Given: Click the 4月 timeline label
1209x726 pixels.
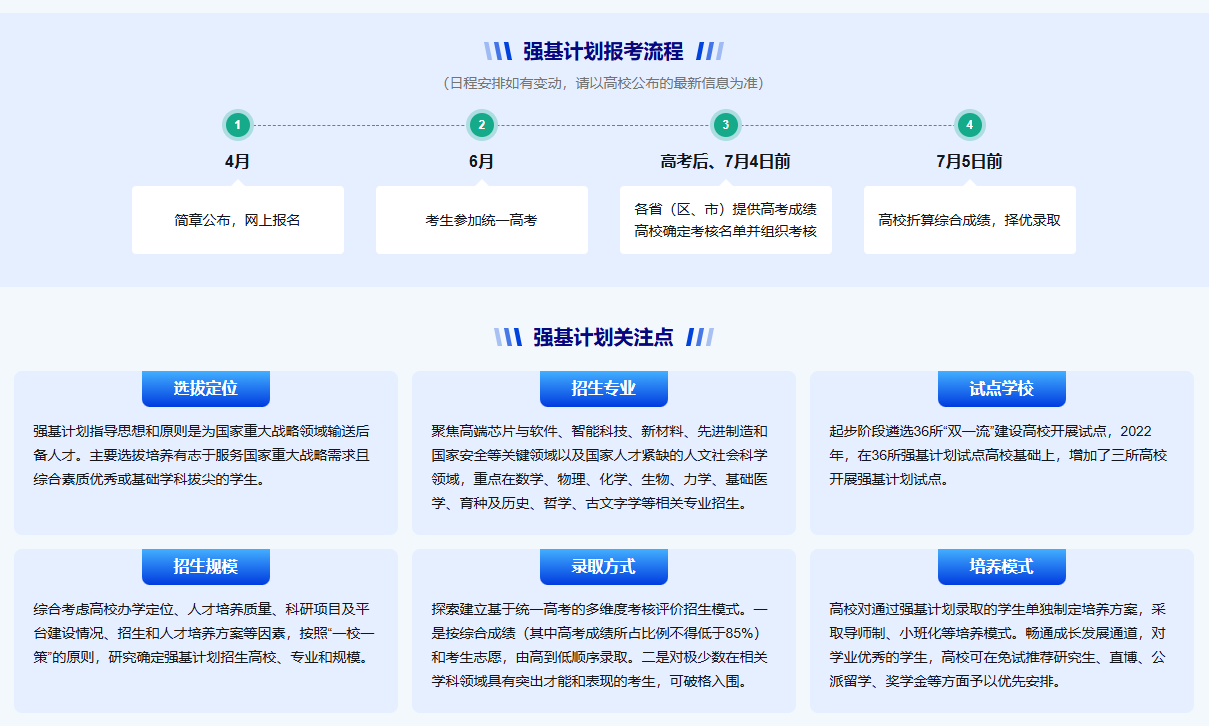Looking at the screenshot, I should click(x=237, y=162).
